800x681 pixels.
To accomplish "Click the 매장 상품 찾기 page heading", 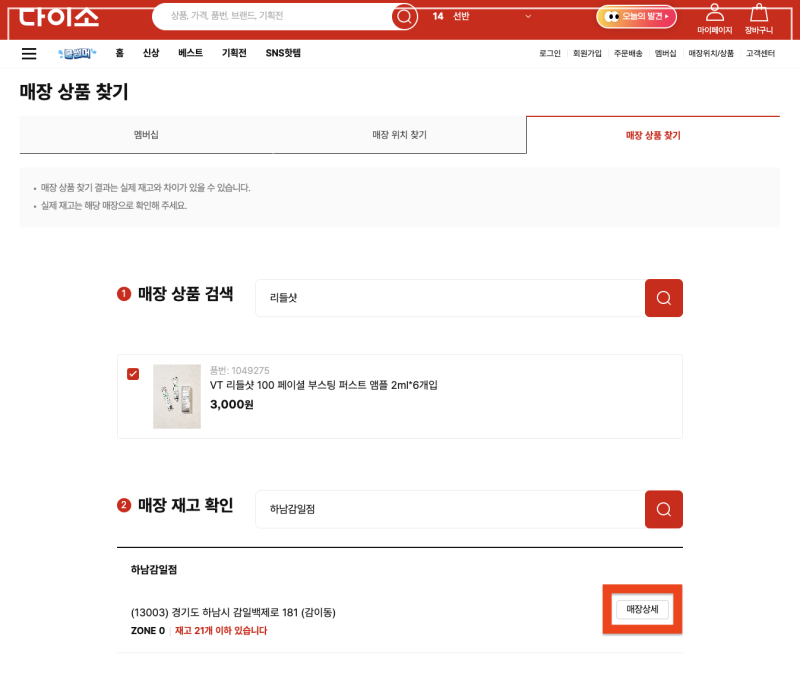I will coord(74,92).
